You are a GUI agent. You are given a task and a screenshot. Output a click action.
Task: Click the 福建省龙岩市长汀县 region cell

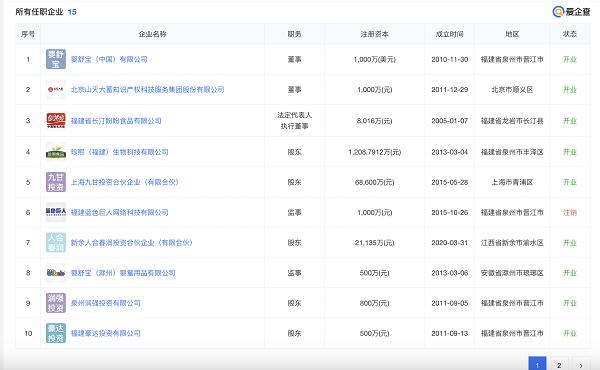tap(512, 121)
